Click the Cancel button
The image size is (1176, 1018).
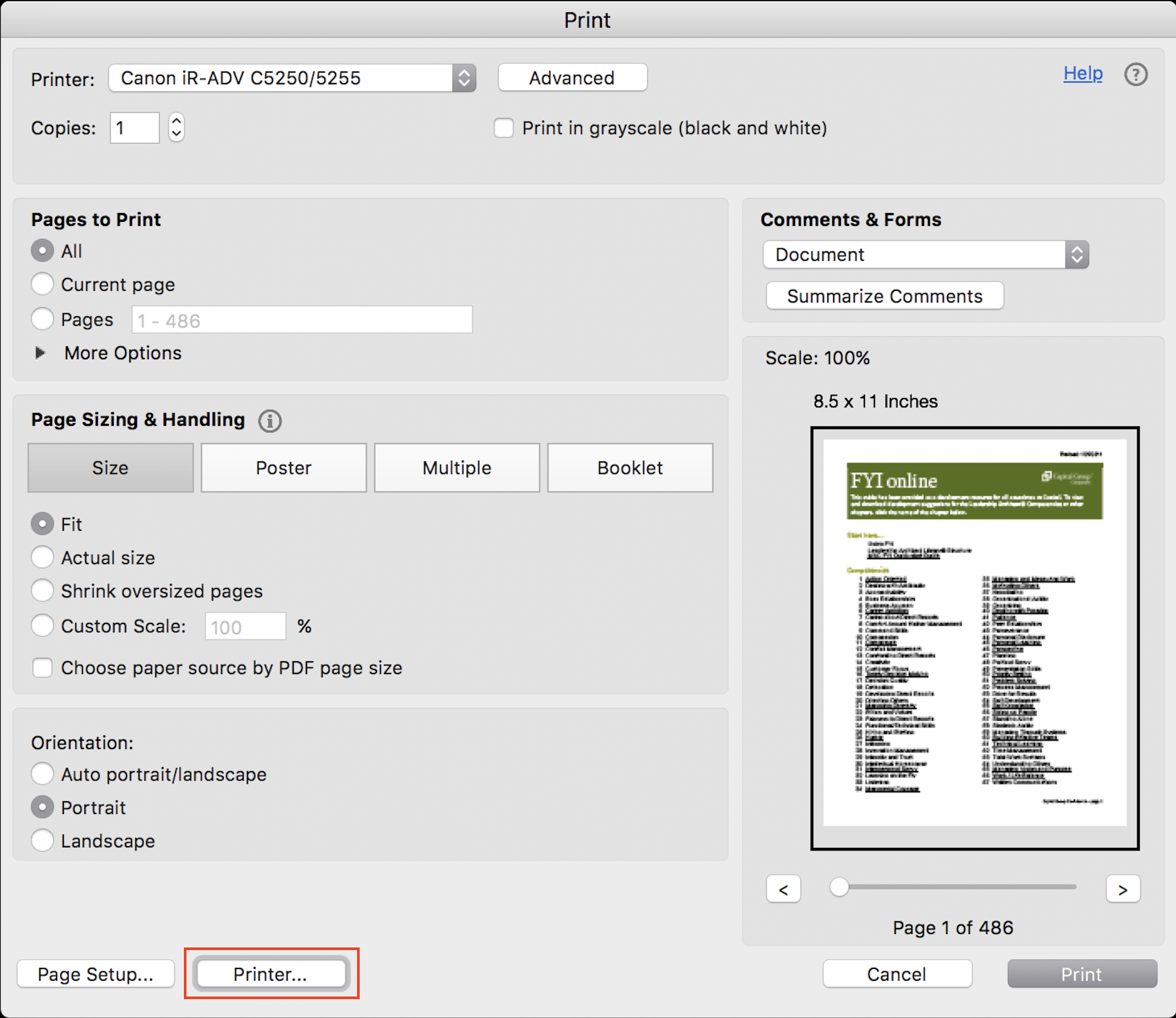[x=897, y=974]
